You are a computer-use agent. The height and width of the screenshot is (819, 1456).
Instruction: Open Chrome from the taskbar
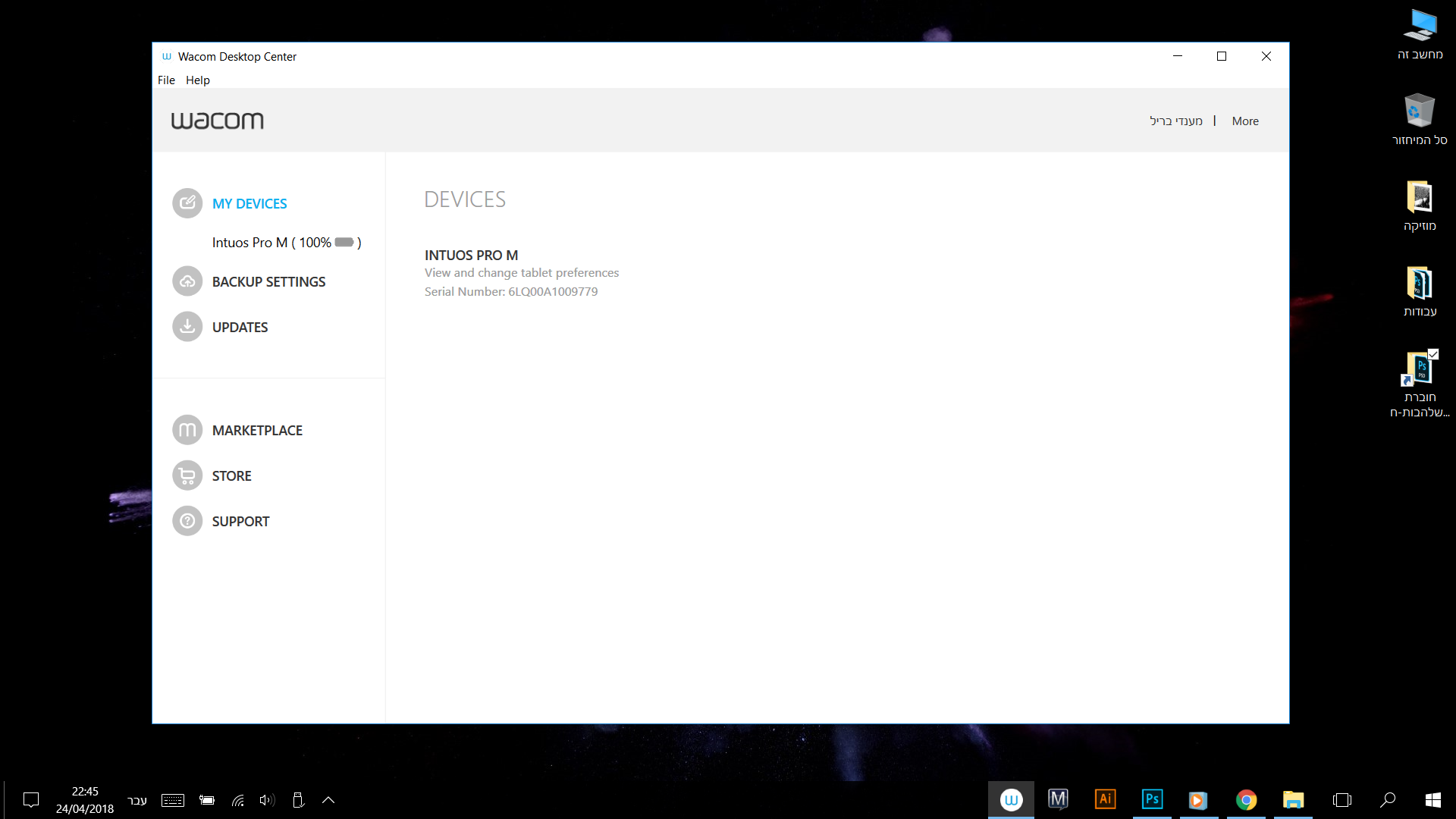point(1246,799)
